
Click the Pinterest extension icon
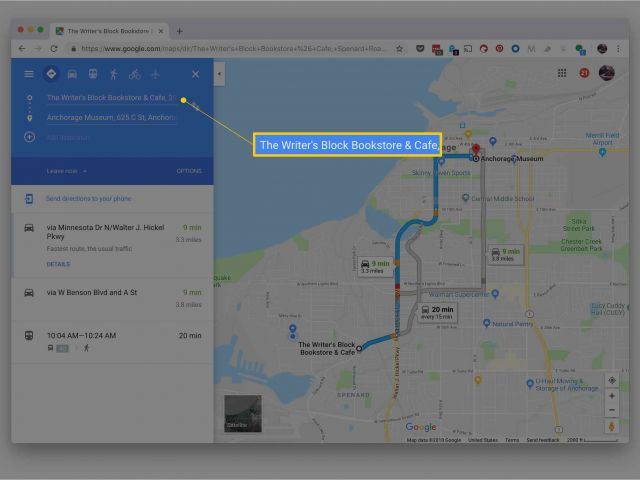tap(499, 49)
